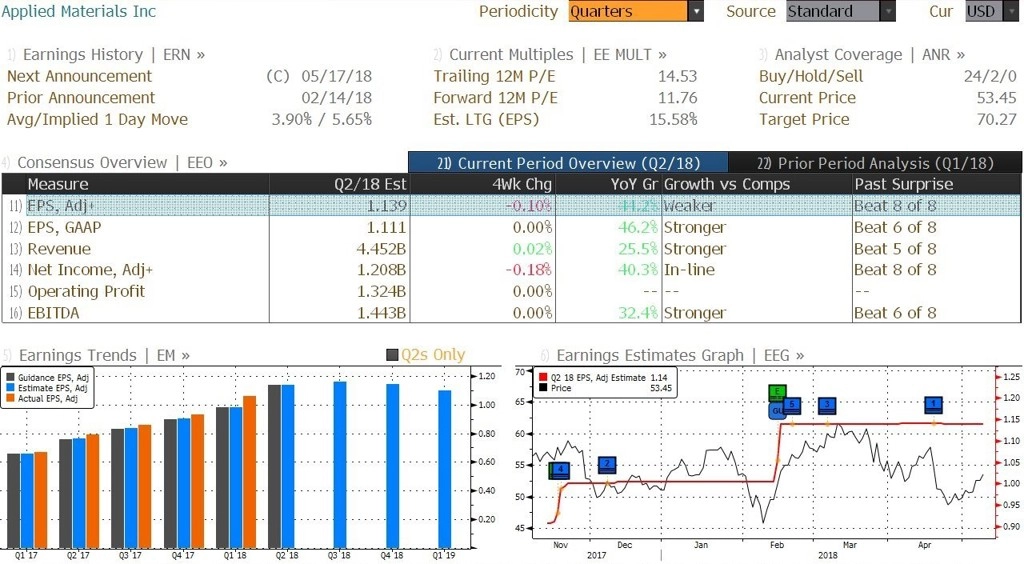Image resolution: width=1024 pixels, height=564 pixels.
Task: Click Weaker in EPS, Adj+ row
Action: pyautogui.click(x=690, y=206)
